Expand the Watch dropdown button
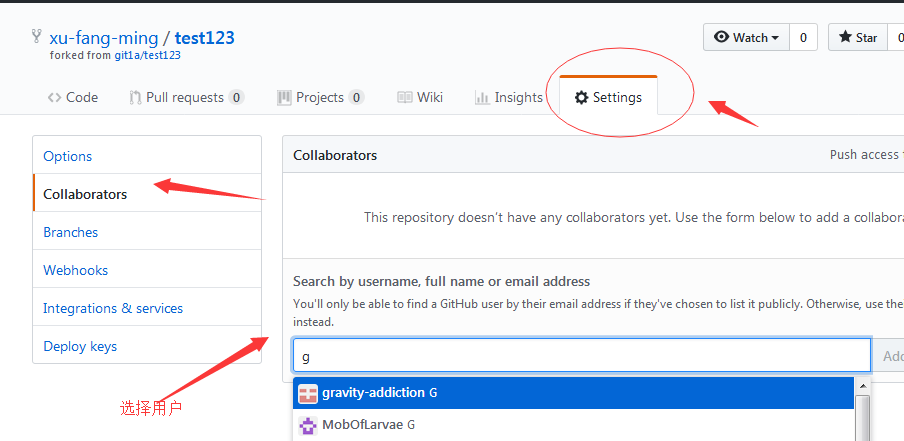The image size is (904, 441). click(746, 37)
